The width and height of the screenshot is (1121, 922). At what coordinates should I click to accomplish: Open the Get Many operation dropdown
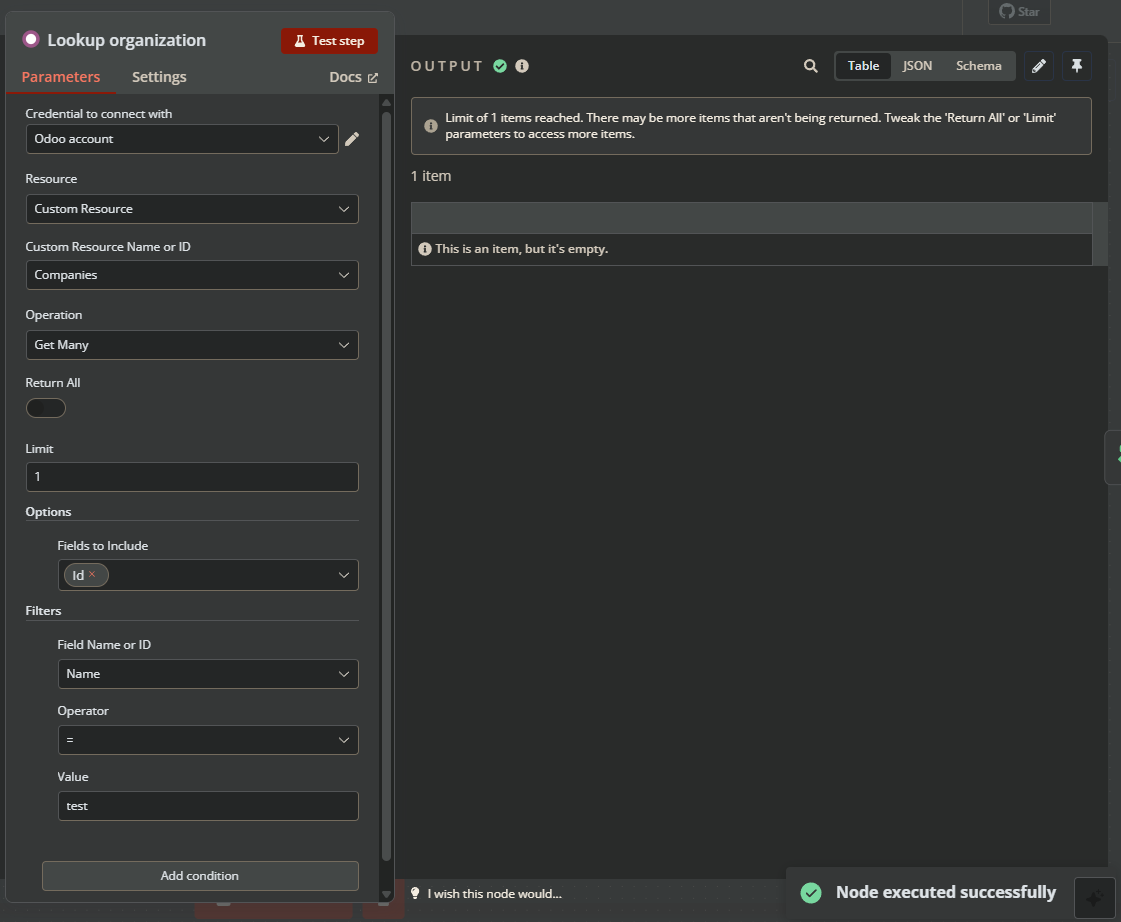point(192,345)
